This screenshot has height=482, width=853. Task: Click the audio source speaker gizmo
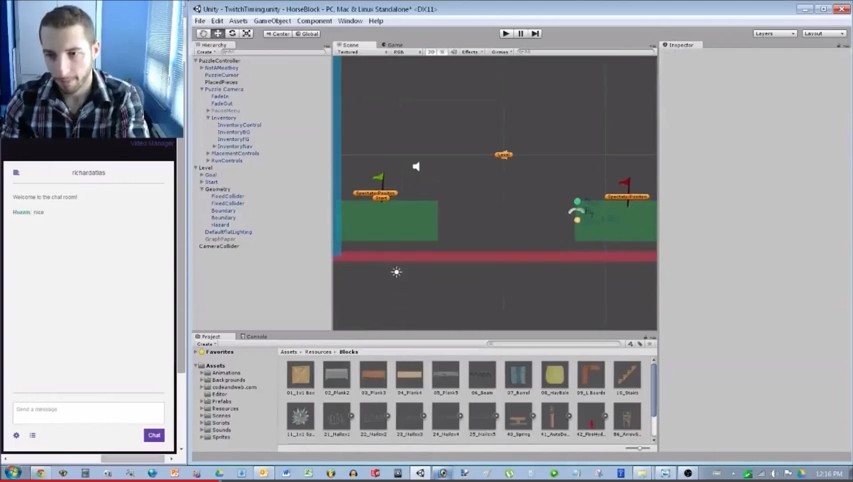tap(416, 166)
